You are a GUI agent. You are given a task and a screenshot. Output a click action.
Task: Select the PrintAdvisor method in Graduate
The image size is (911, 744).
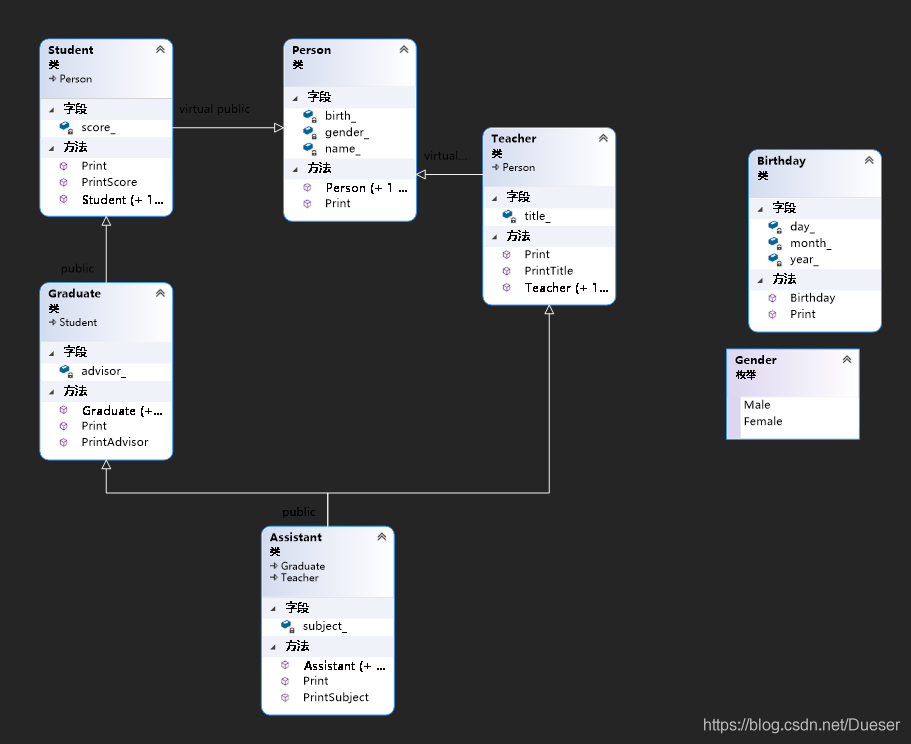tap(114, 442)
